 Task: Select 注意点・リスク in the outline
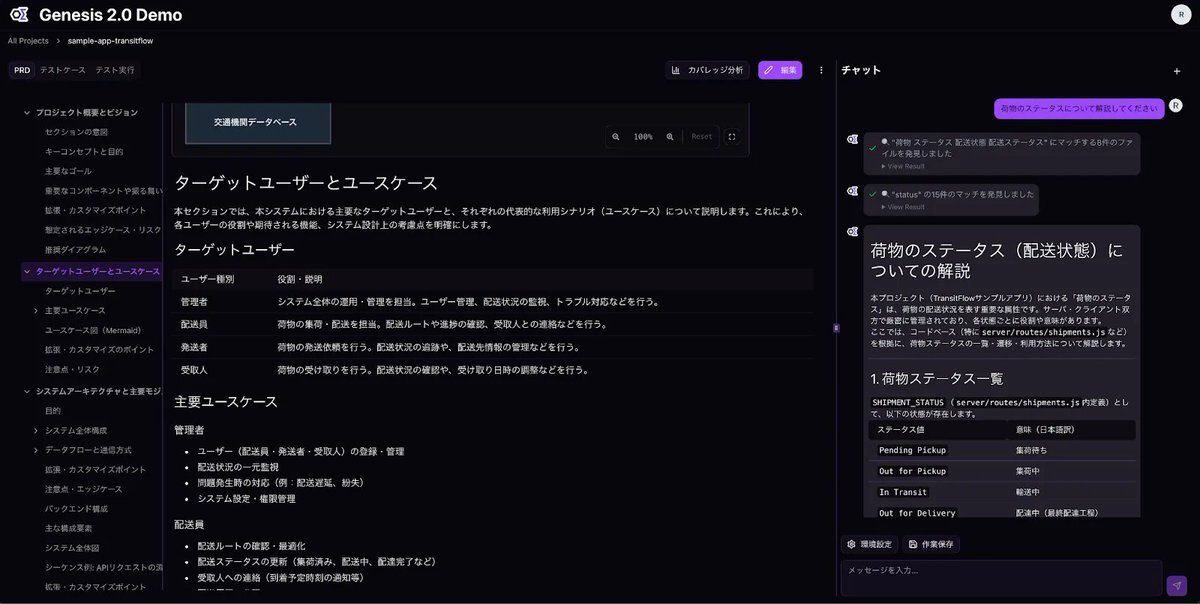click(72, 370)
